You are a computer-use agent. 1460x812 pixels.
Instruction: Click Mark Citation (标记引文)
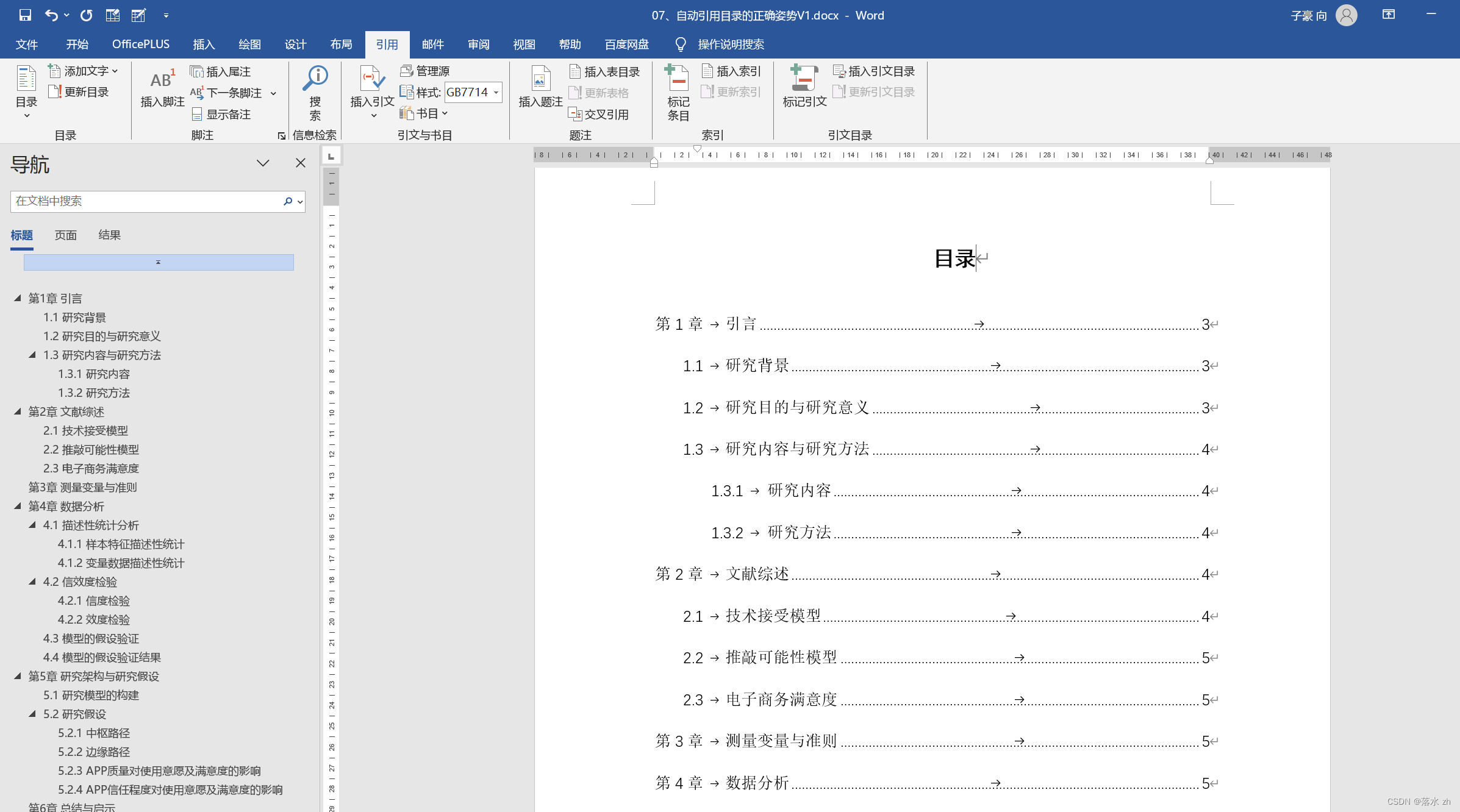tap(804, 87)
